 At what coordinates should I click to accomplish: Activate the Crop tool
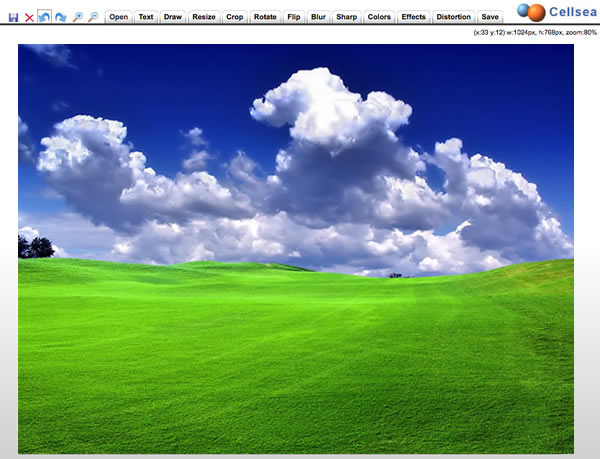pos(234,17)
